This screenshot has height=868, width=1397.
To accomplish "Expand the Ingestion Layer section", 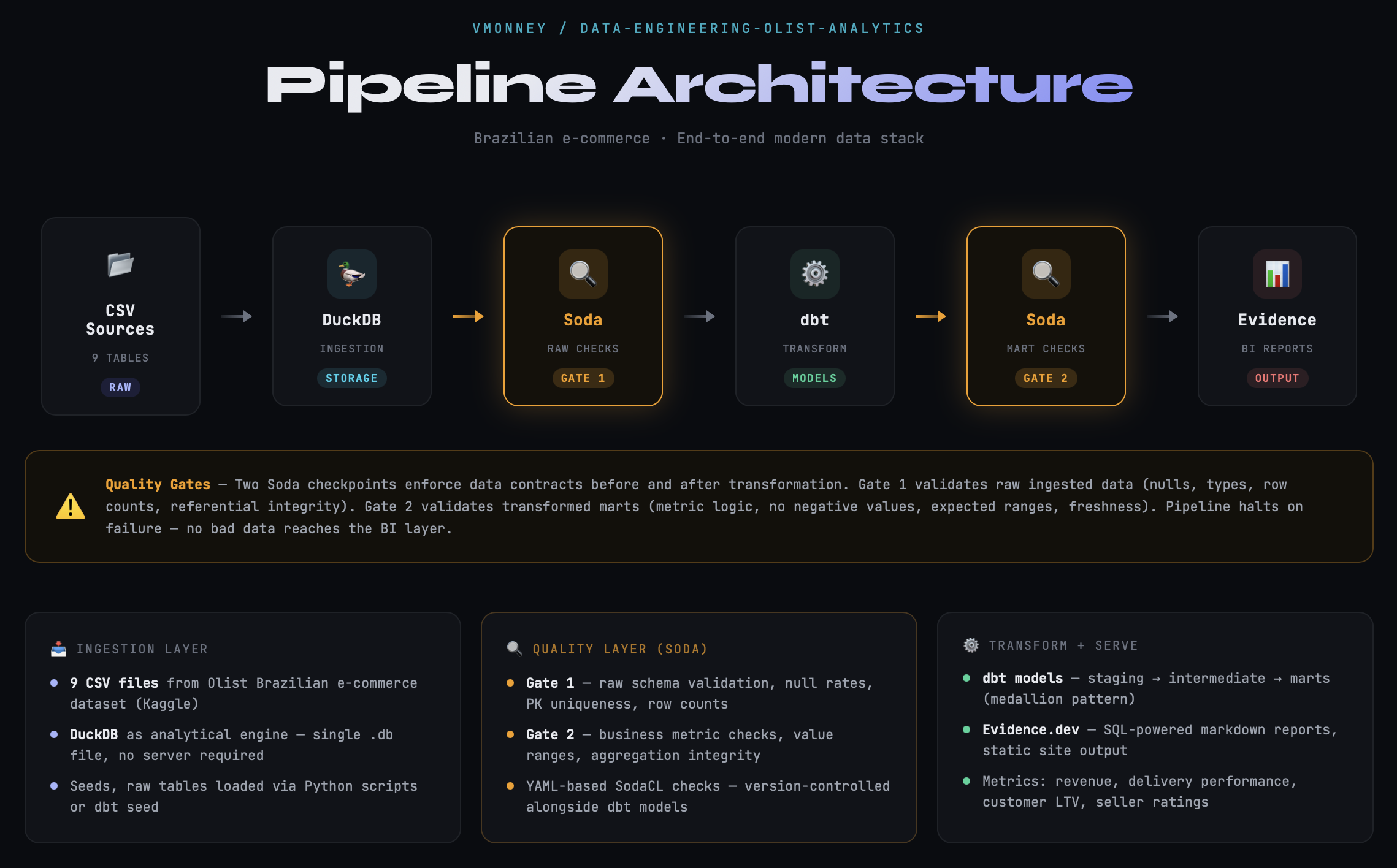I will click(x=243, y=729).
